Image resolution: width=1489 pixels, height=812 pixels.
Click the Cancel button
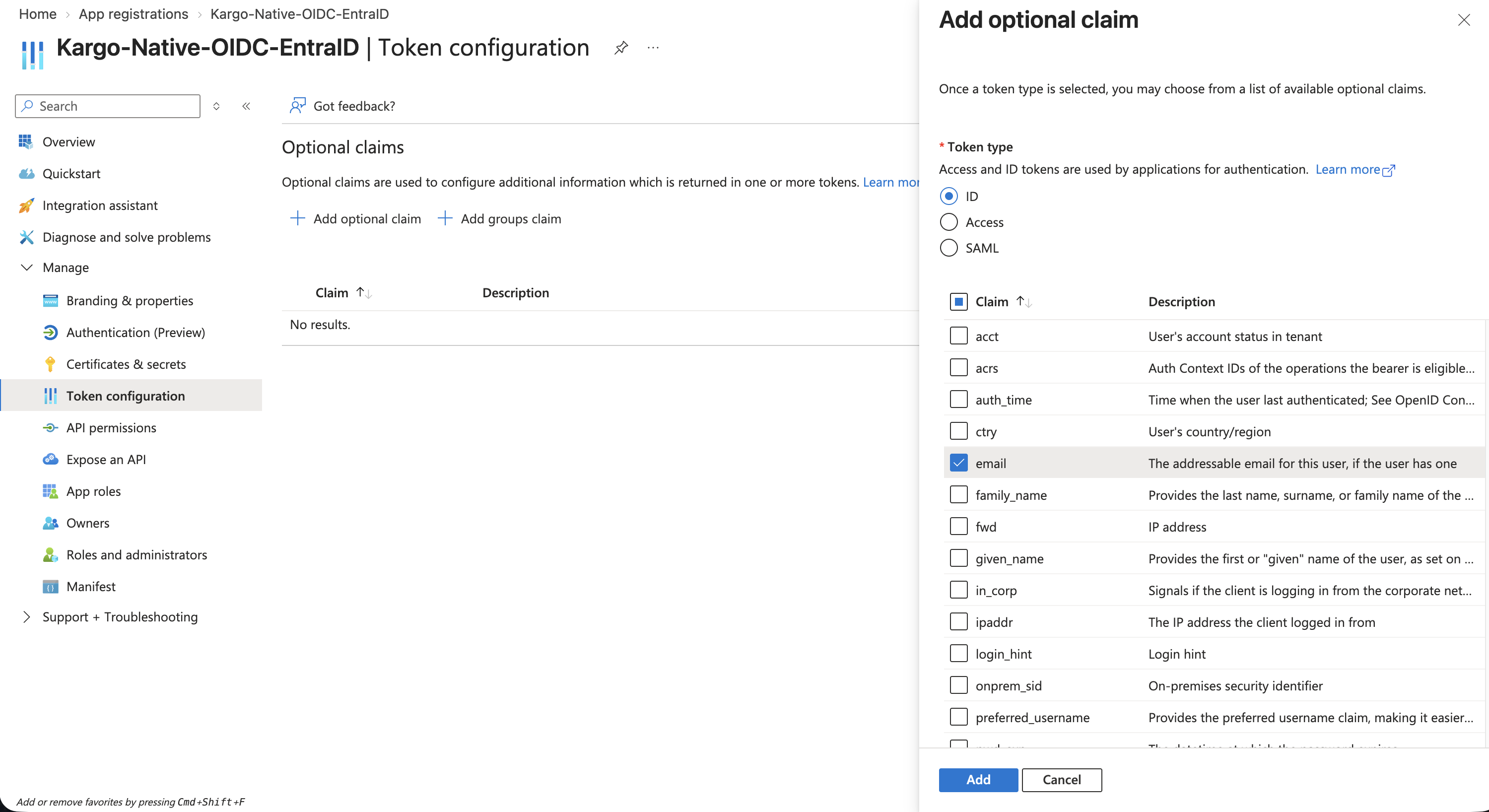(1061, 780)
